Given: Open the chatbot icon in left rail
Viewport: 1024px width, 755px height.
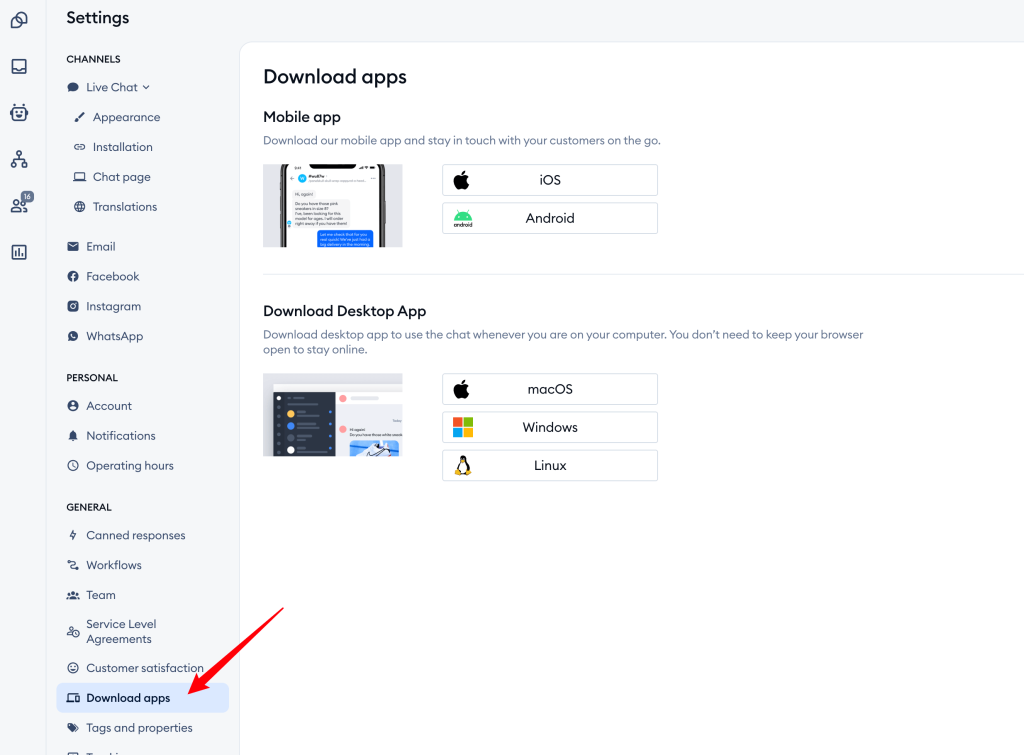Looking at the screenshot, I should pos(19,112).
